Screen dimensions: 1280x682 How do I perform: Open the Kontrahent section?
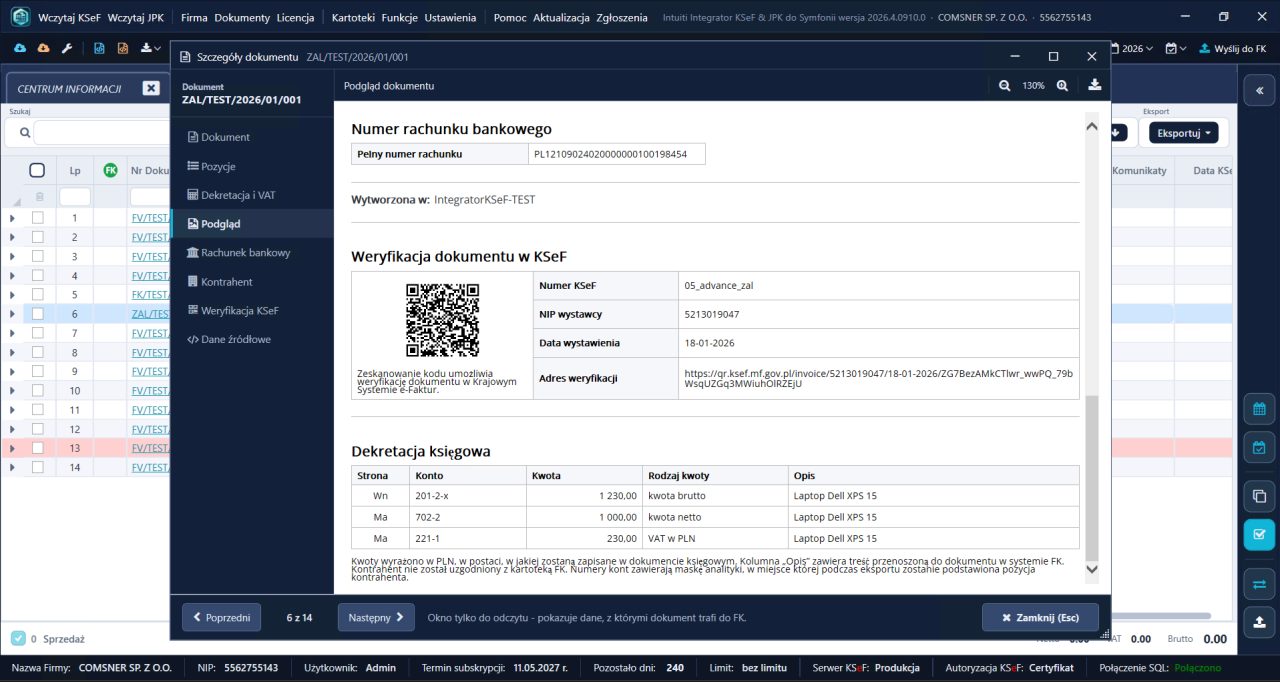click(x=252, y=282)
